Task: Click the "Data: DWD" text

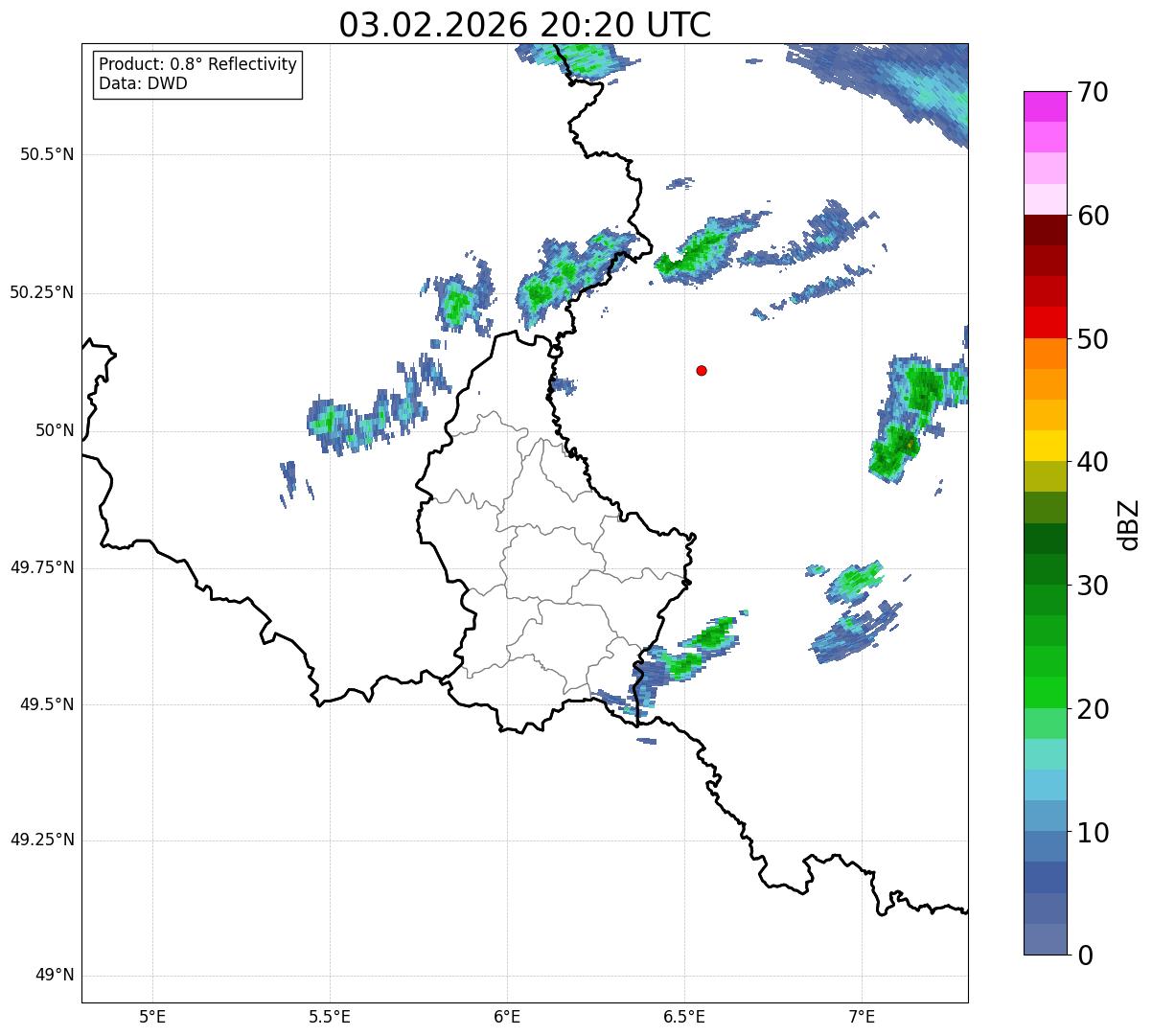Action: [143, 83]
